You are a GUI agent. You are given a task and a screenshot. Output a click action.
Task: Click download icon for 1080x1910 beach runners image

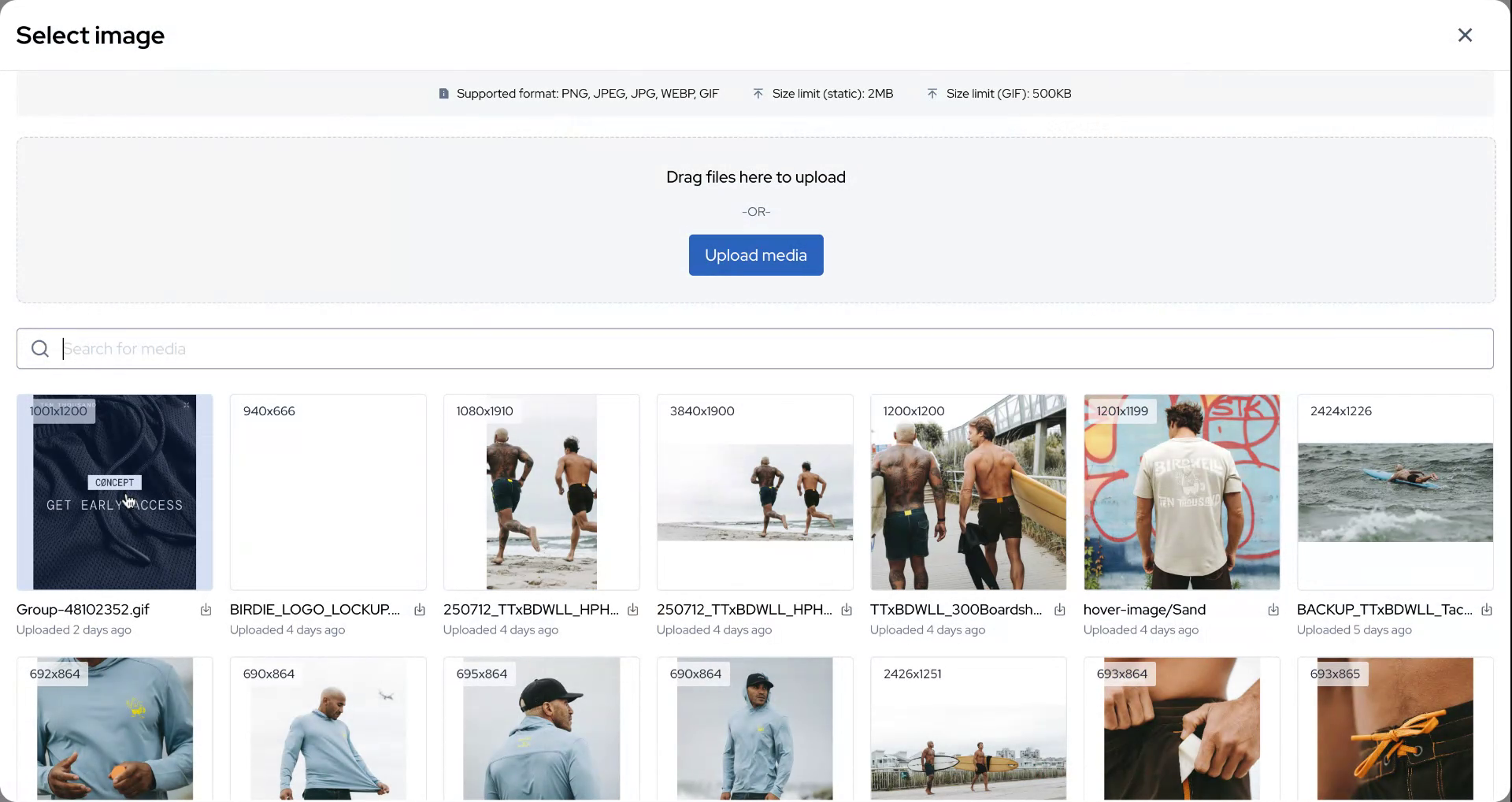click(633, 610)
